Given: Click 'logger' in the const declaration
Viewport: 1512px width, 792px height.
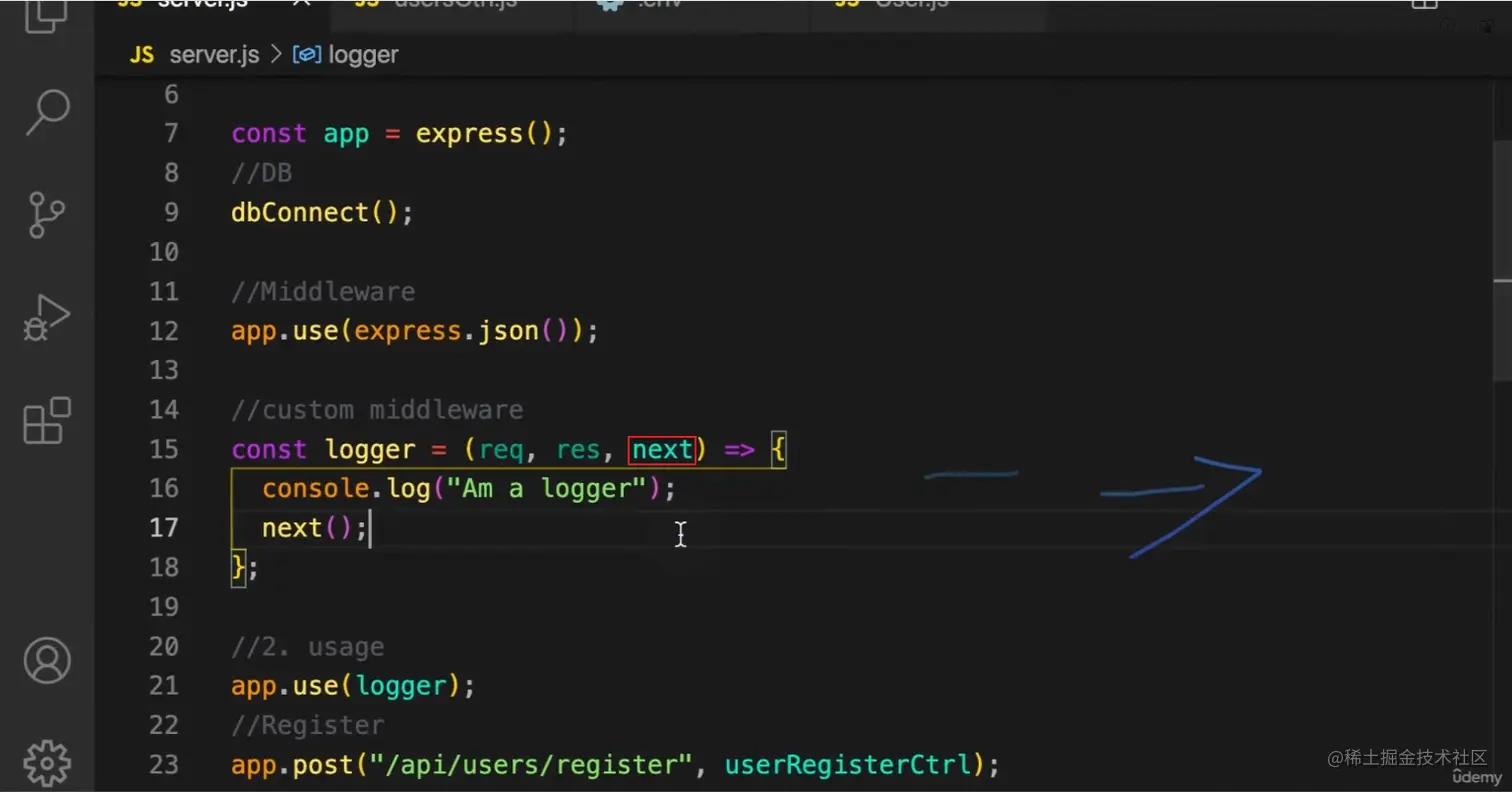Looking at the screenshot, I should 370,450.
